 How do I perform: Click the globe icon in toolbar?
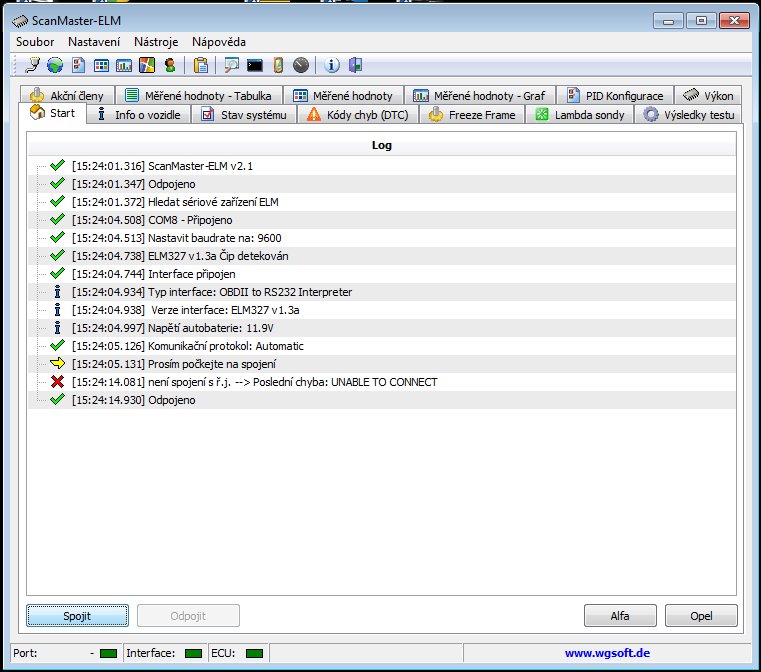tap(54, 65)
